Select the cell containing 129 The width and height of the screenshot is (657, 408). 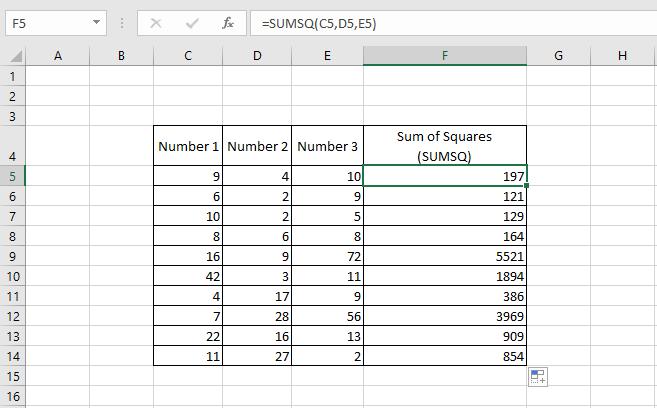coord(445,216)
